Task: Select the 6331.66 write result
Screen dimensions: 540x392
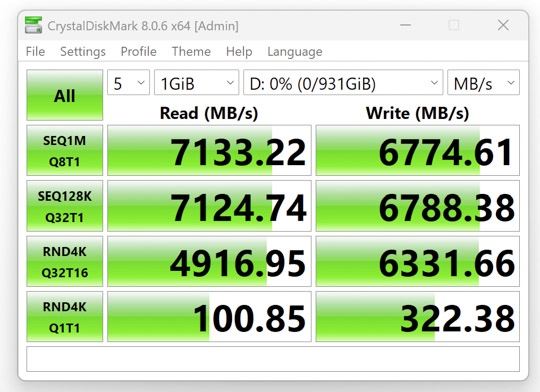Action: 417,261
